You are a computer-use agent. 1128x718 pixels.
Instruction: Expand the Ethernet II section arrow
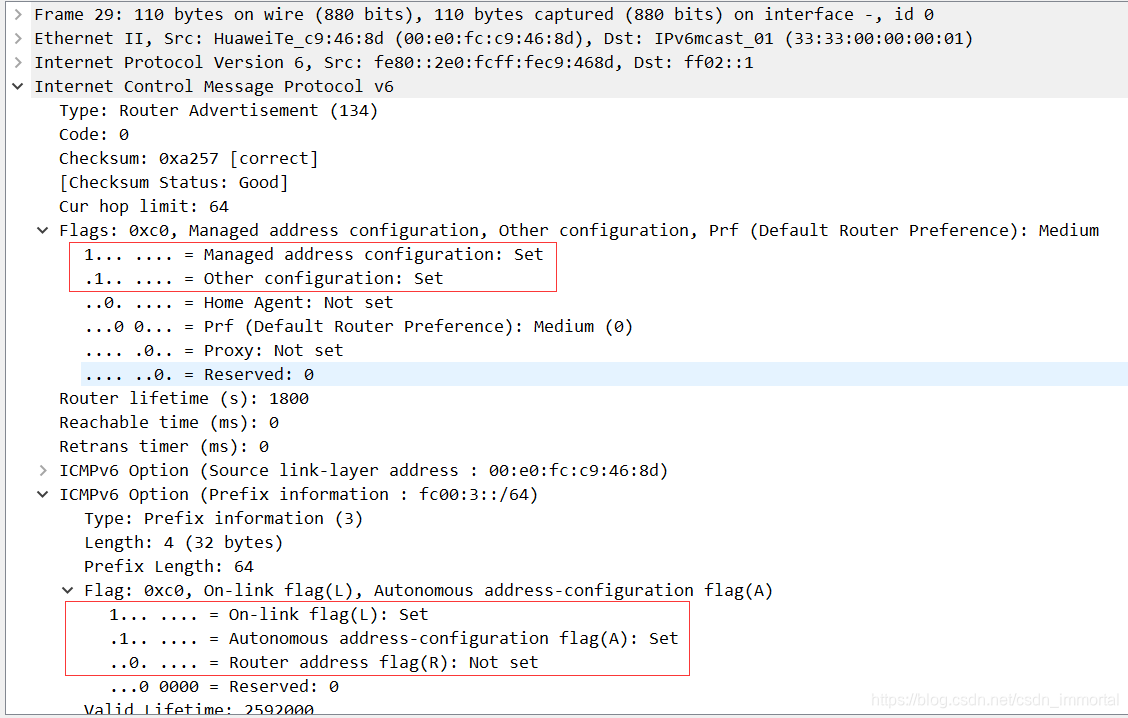pos(18,38)
